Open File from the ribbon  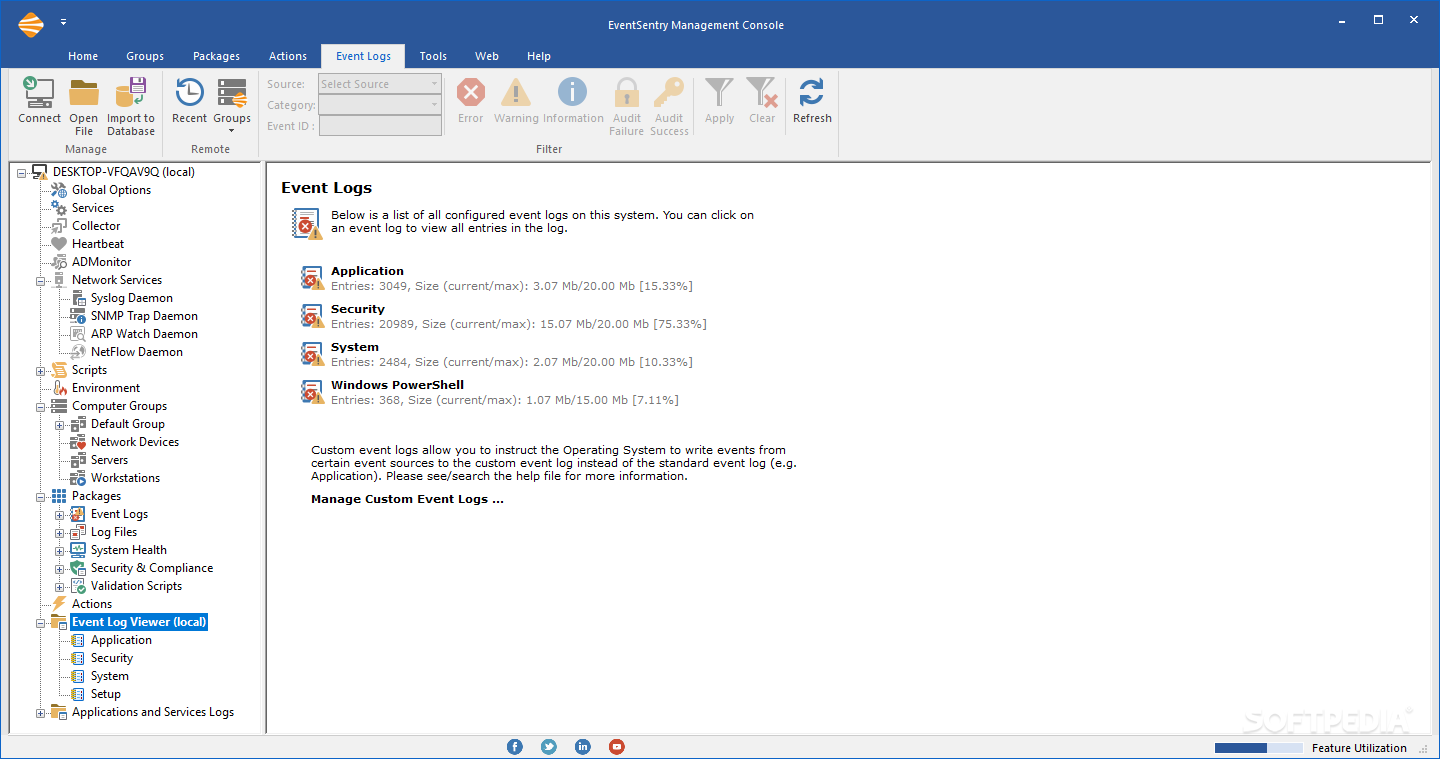click(x=84, y=93)
